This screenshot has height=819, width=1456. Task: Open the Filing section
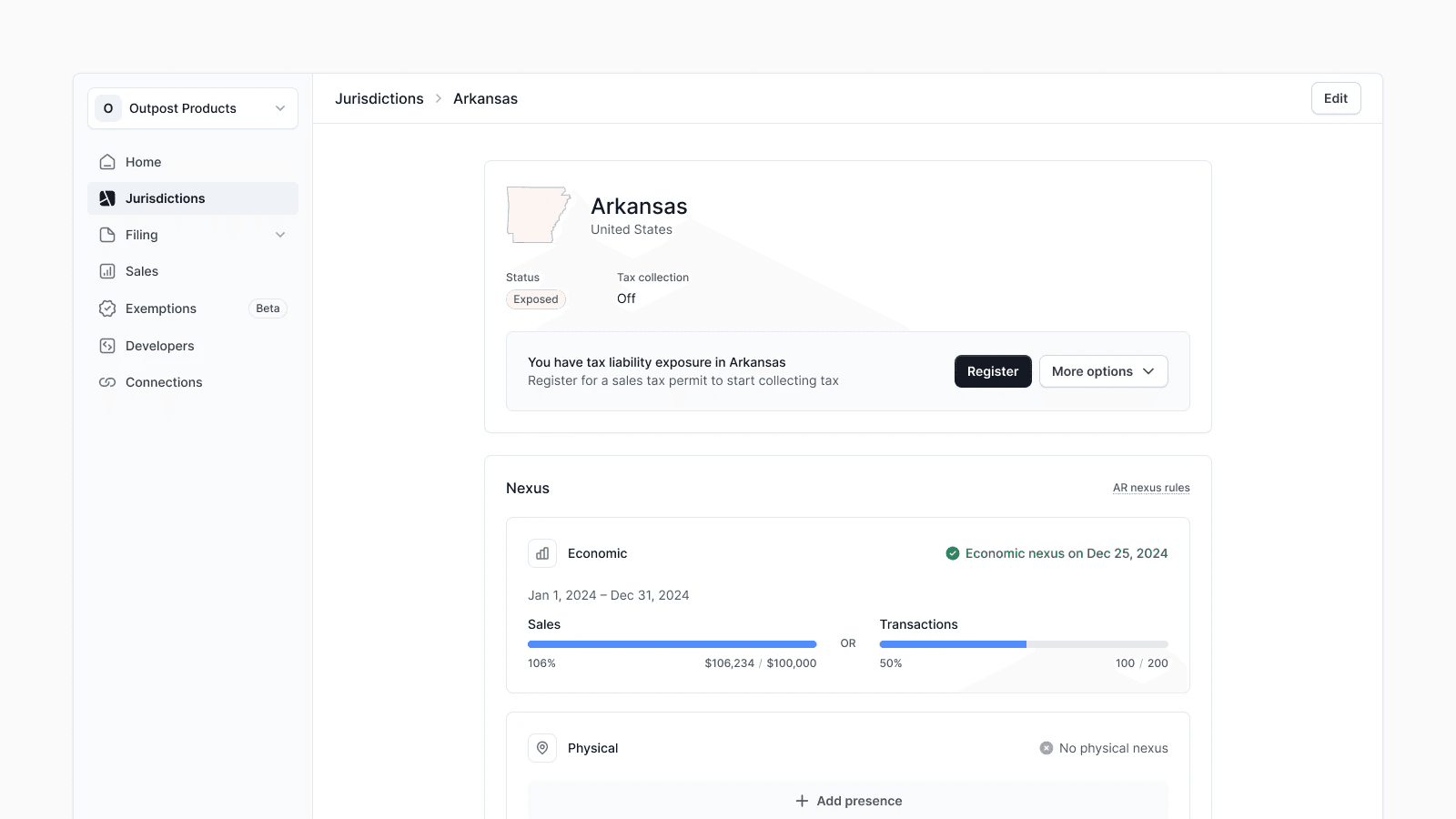[193, 235]
